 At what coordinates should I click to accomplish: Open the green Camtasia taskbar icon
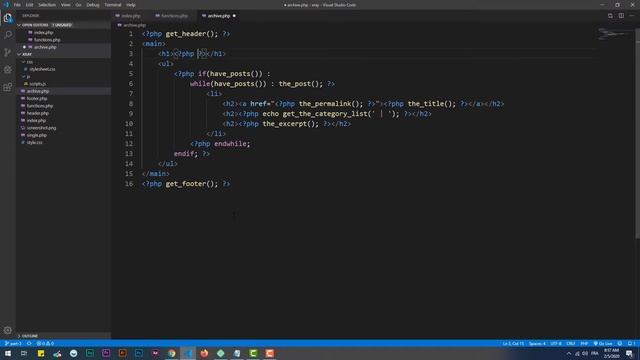(x=253, y=353)
